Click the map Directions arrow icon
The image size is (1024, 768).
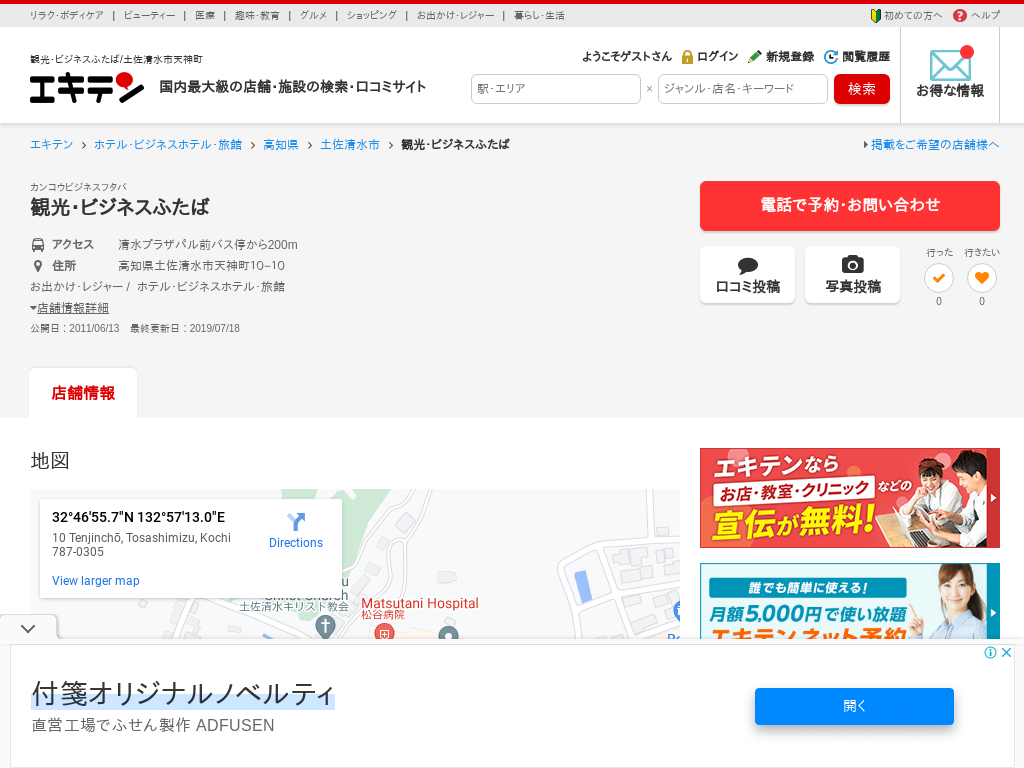[296, 522]
